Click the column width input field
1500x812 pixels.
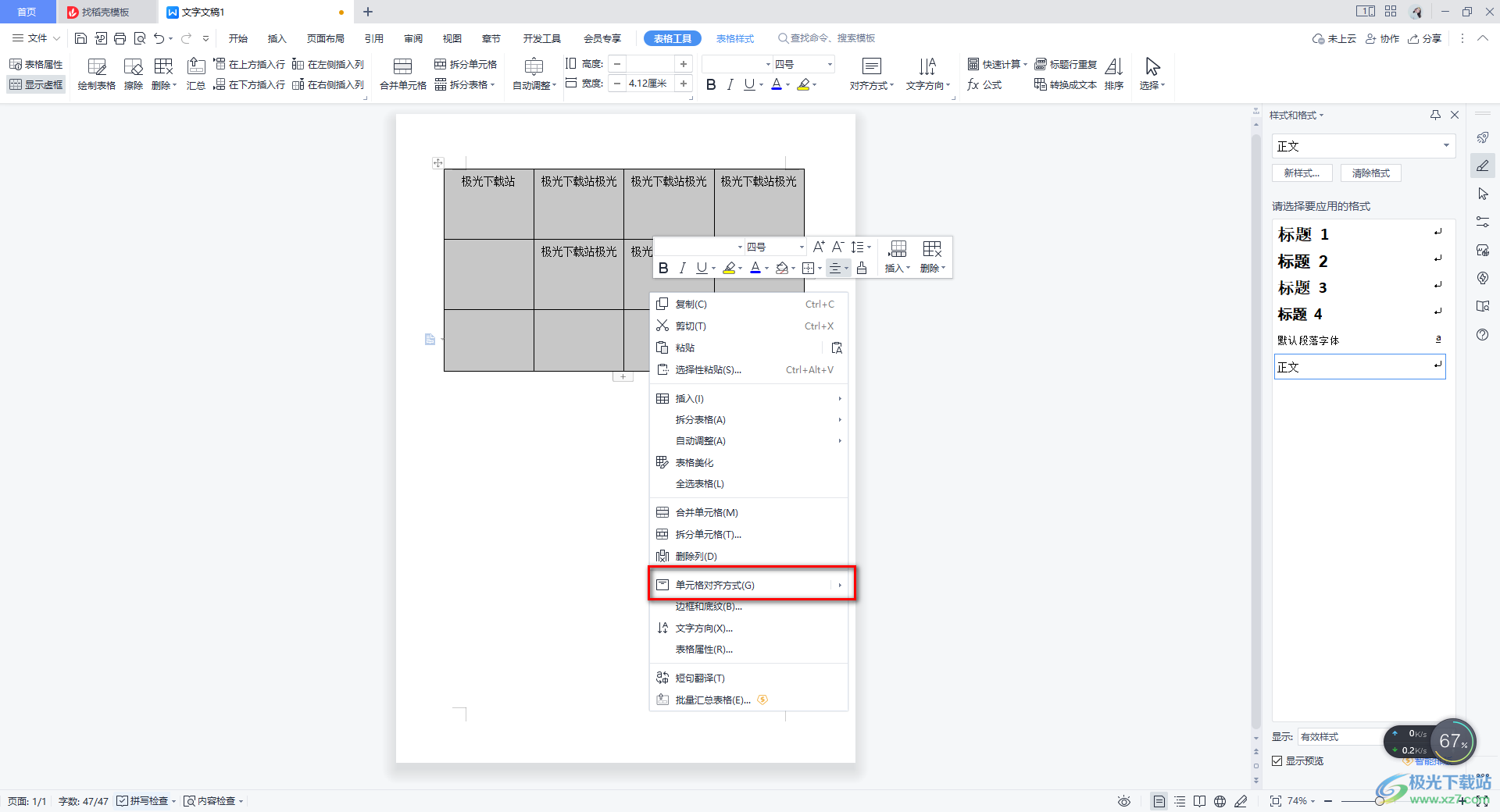coord(650,84)
